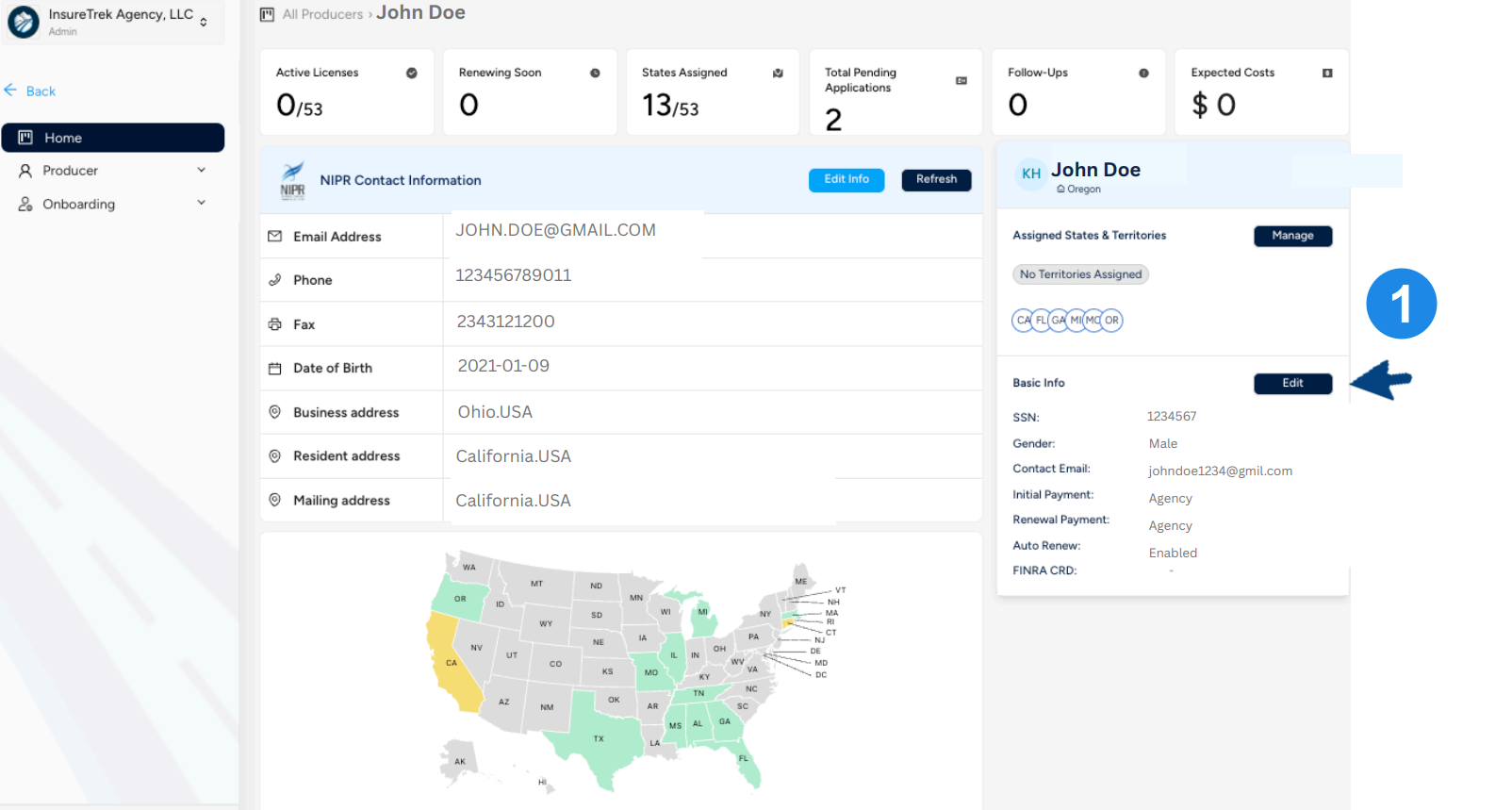Viewport: 1512px width, 810px height.
Task: Click the Expected Costs dollar icon
Action: [1327, 73]
